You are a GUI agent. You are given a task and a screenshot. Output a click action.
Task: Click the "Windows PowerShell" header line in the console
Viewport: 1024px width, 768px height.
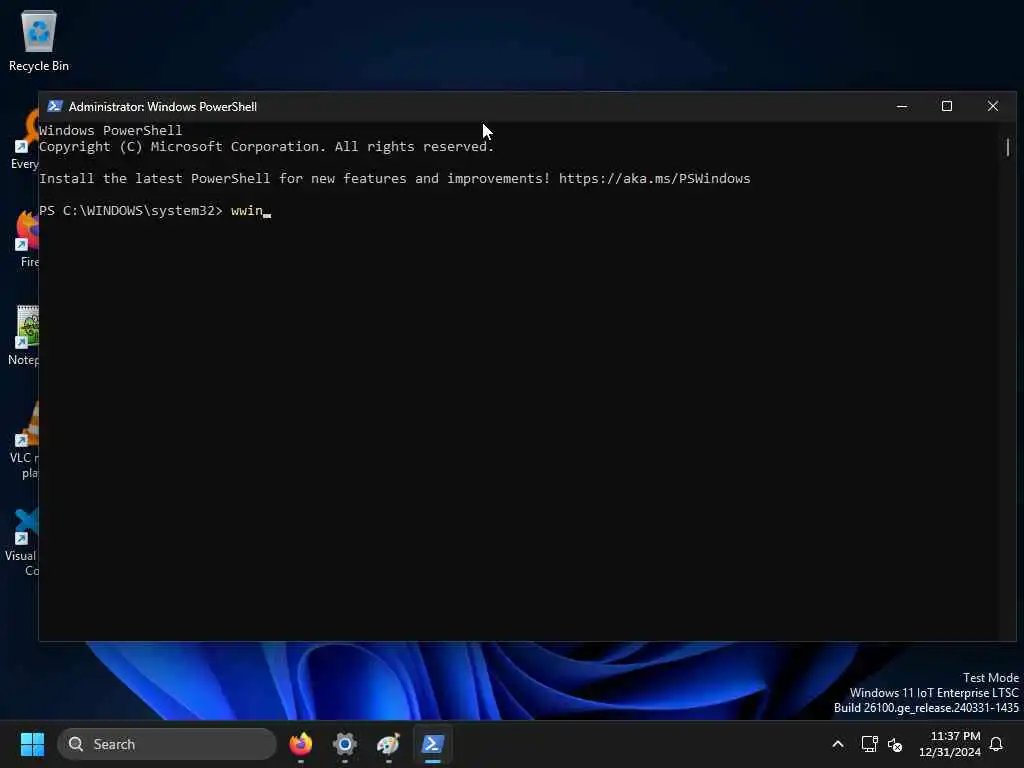click(x=110, y=130)
